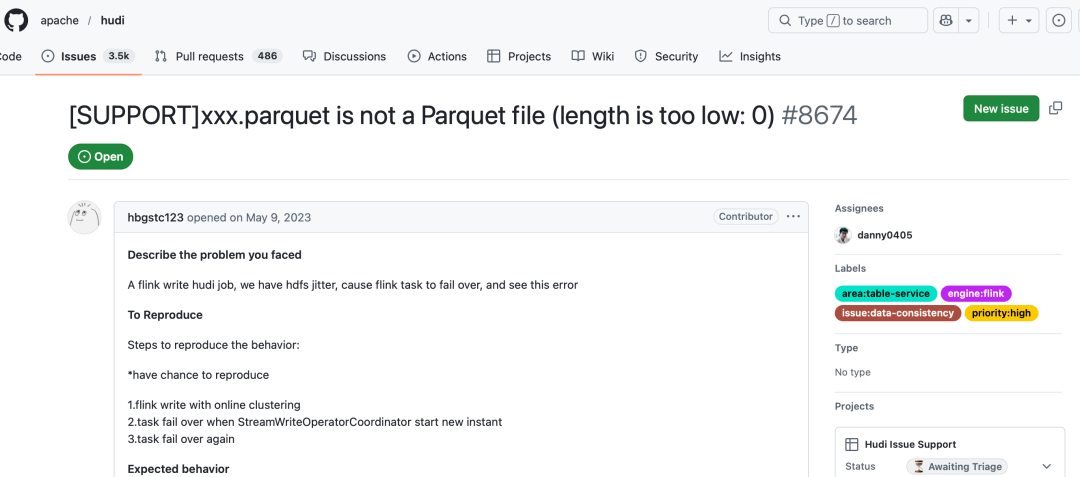This screenshot has height=477, width=1080.
Task: Open the Copilot icon button
Action: coord(945,21)
